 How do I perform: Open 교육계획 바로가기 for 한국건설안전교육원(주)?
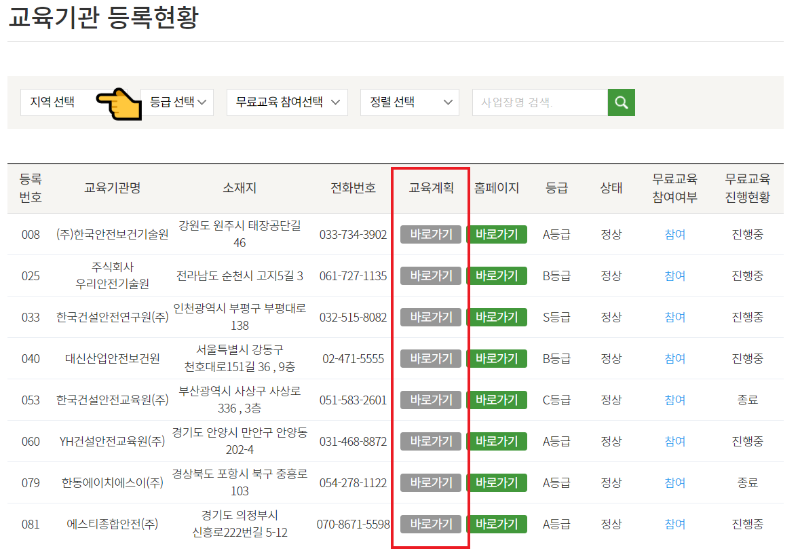431,400
